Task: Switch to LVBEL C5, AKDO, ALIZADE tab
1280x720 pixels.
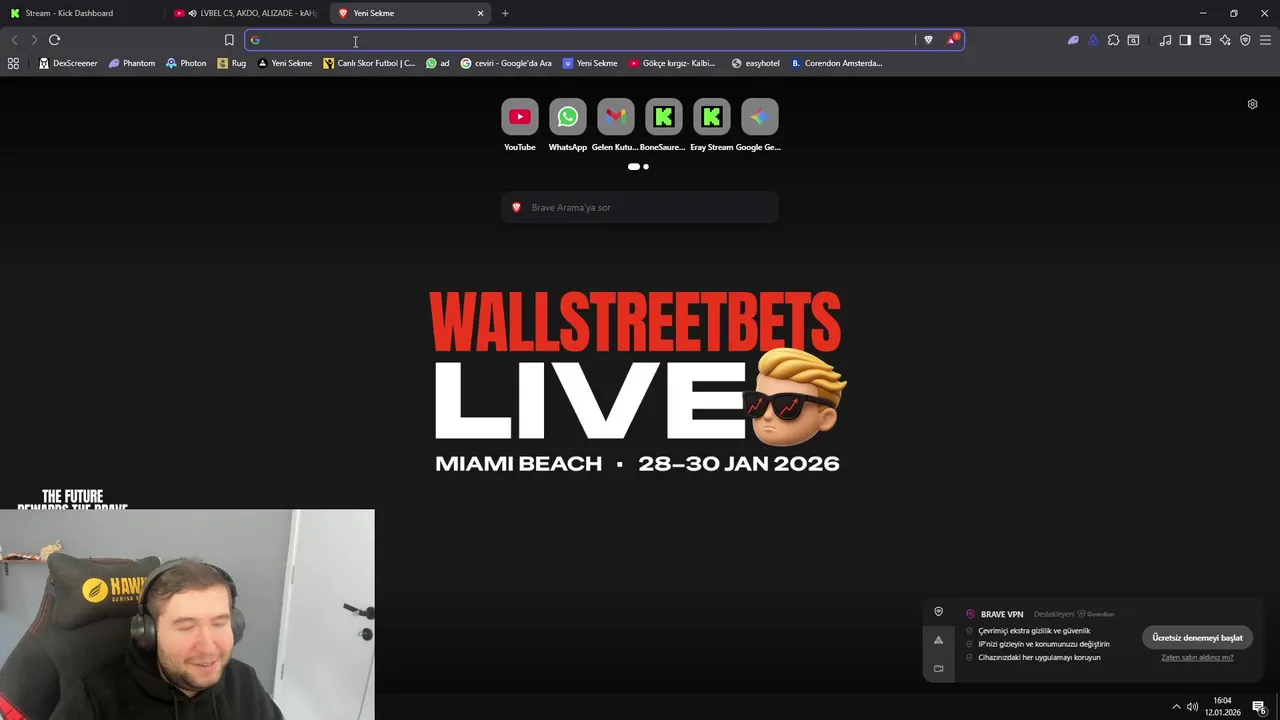Action: pos(247,13)
